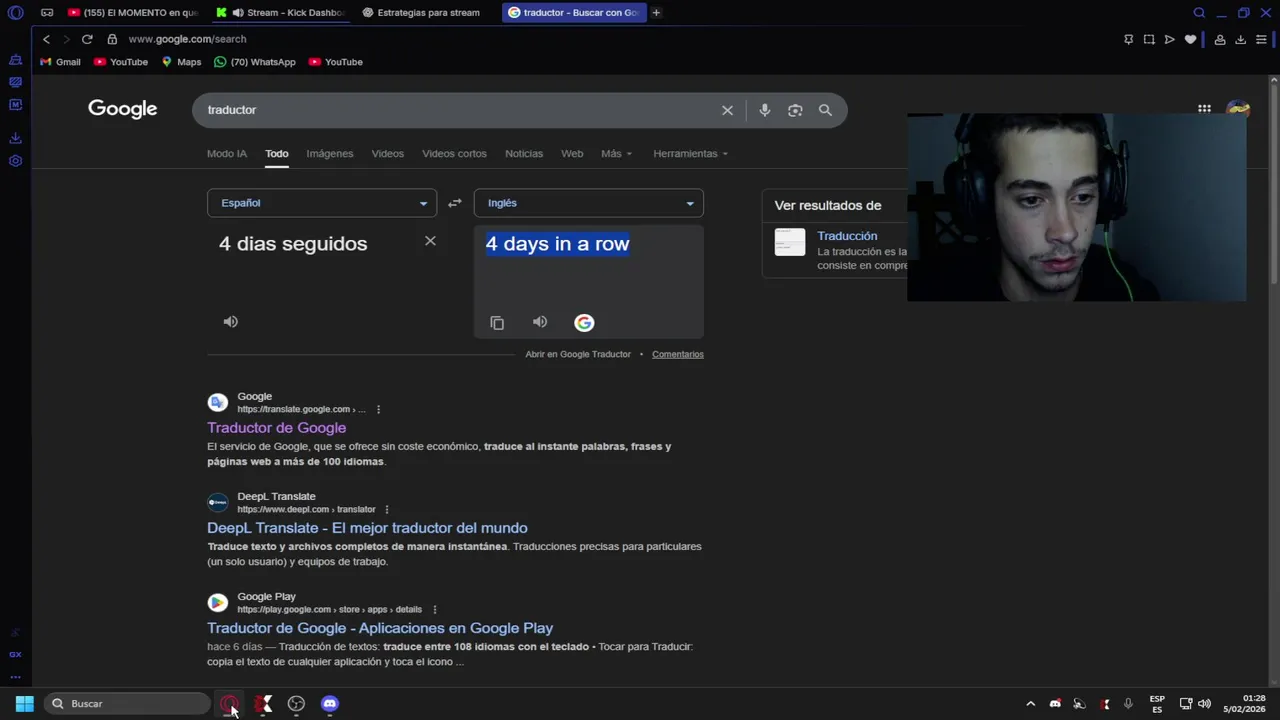Switch to the Noticias search tab

(524, 153)
